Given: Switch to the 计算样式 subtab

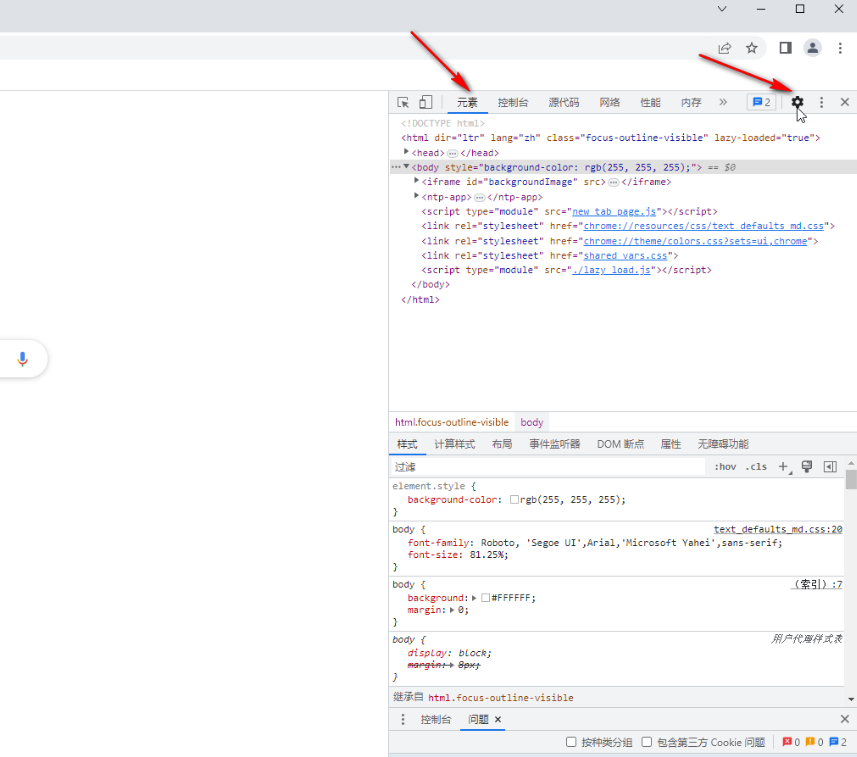Looking at the screenshot, I should 455,444.
